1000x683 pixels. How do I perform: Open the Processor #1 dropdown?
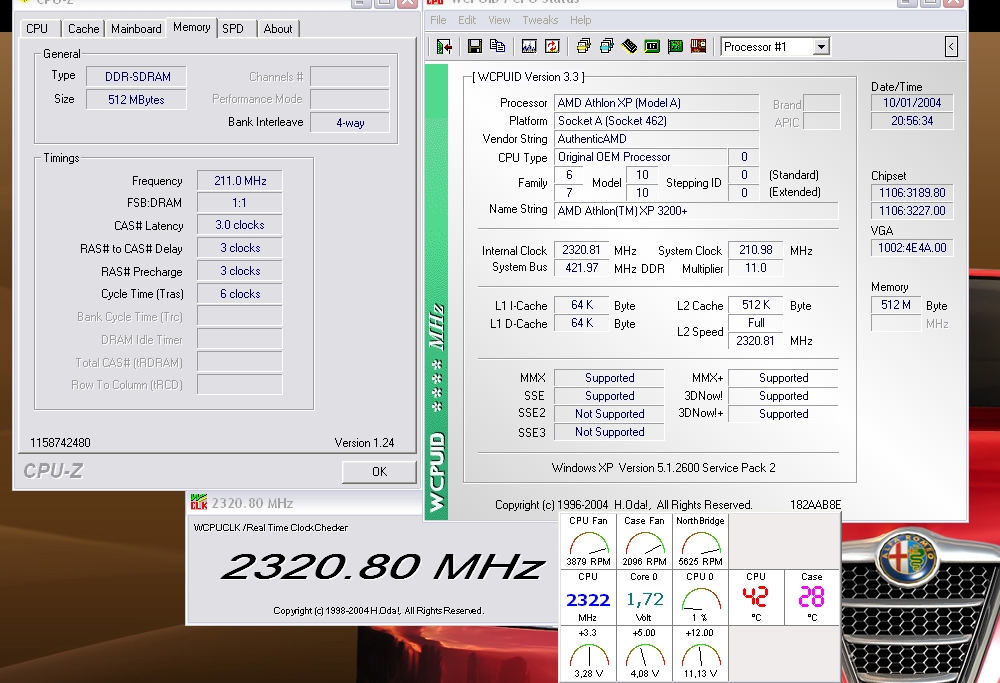tap(775, 46)
